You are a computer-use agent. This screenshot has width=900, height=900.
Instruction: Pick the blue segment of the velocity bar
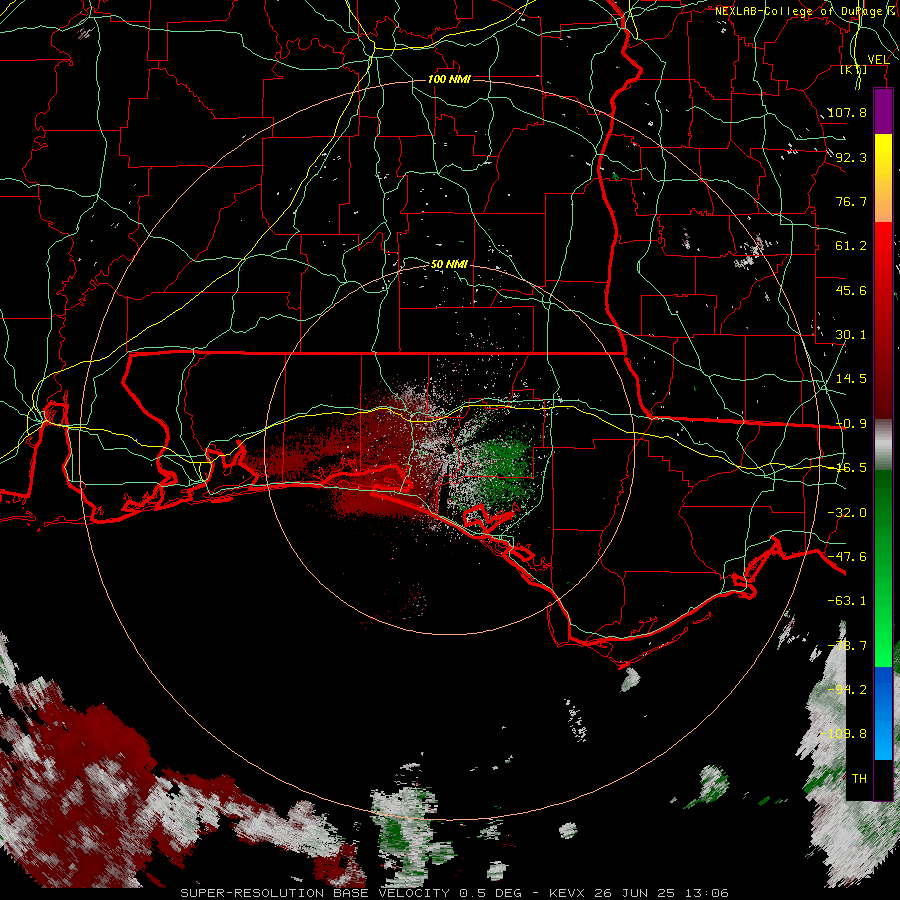tap(883, 713)
